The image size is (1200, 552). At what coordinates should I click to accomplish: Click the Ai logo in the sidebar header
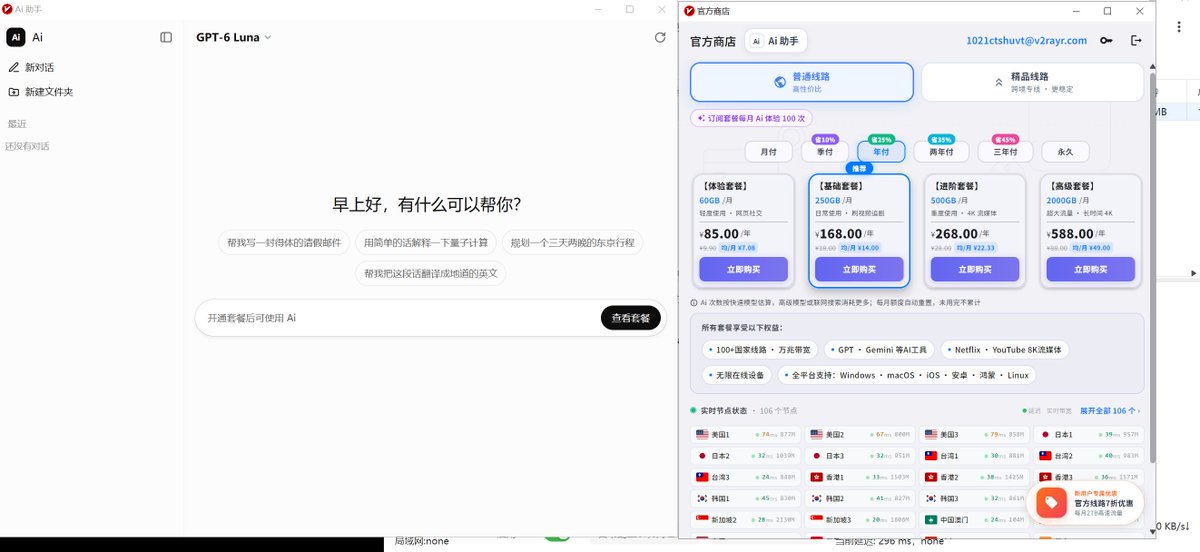(16, 37)
